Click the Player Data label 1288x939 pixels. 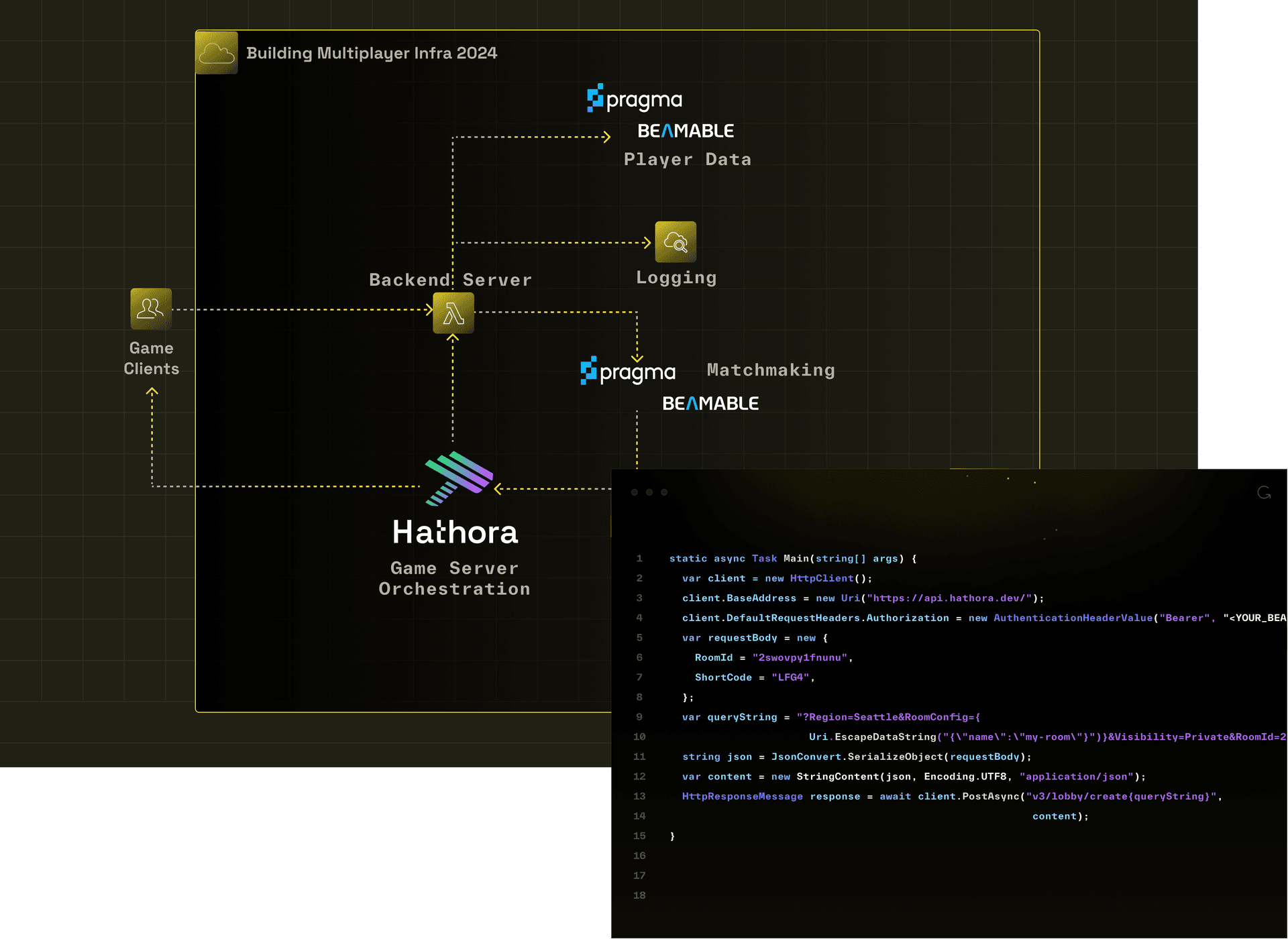point(687,159)
